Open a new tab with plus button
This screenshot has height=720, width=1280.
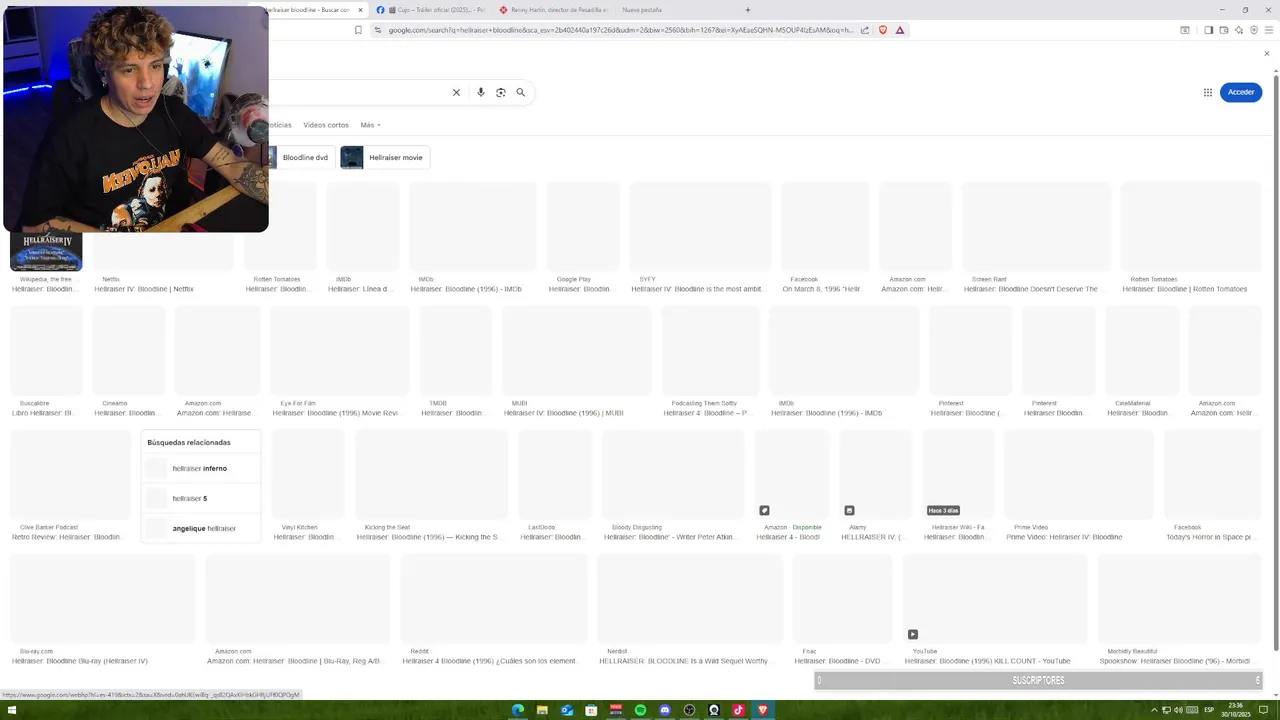pyautogui.click(x=747, y=10)
